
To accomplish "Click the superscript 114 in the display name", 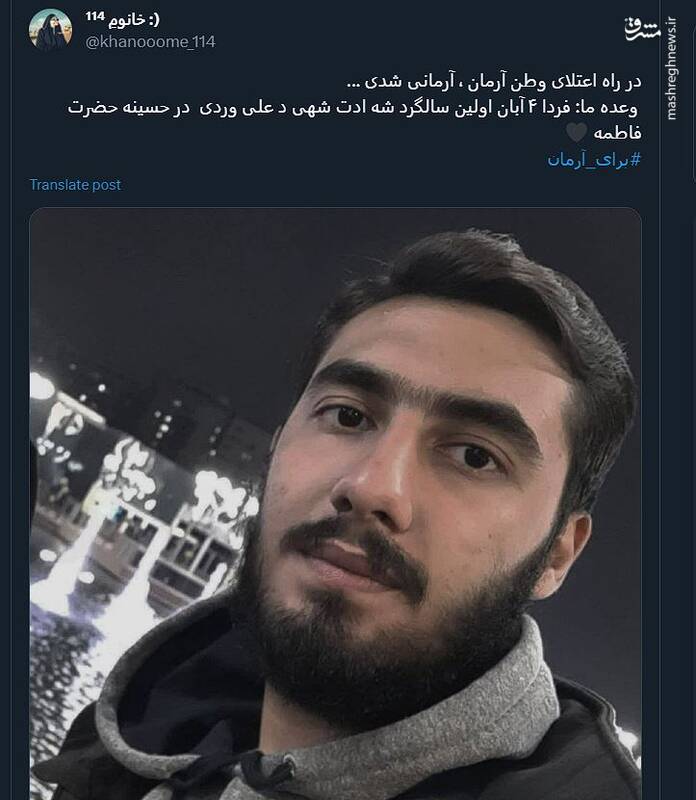I will (95, 16).
